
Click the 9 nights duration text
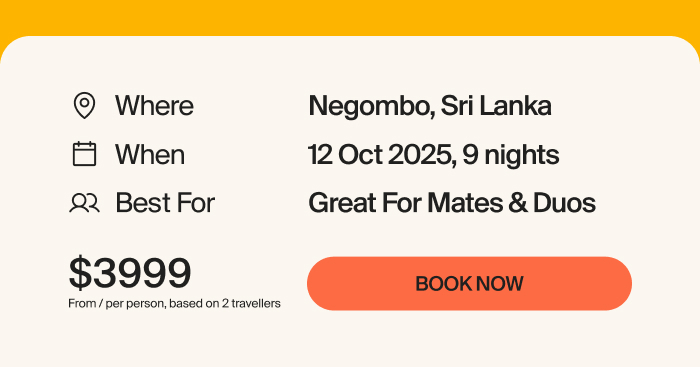coord(511,155)
